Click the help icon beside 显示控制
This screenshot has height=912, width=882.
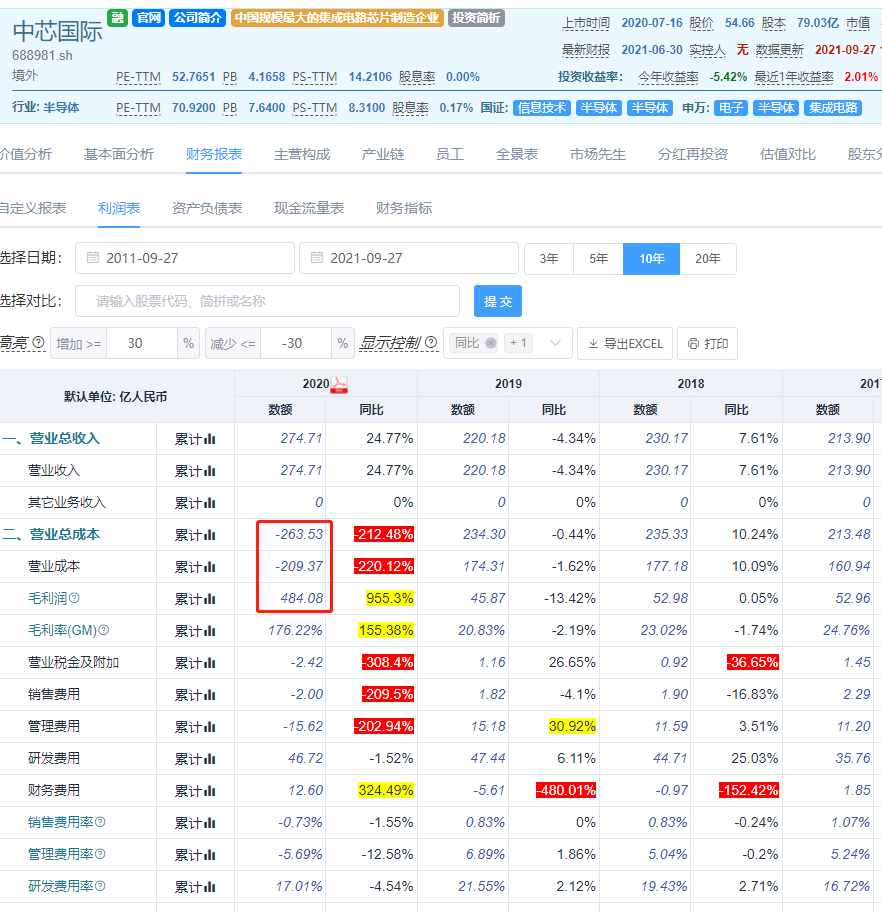pos(431,343)
